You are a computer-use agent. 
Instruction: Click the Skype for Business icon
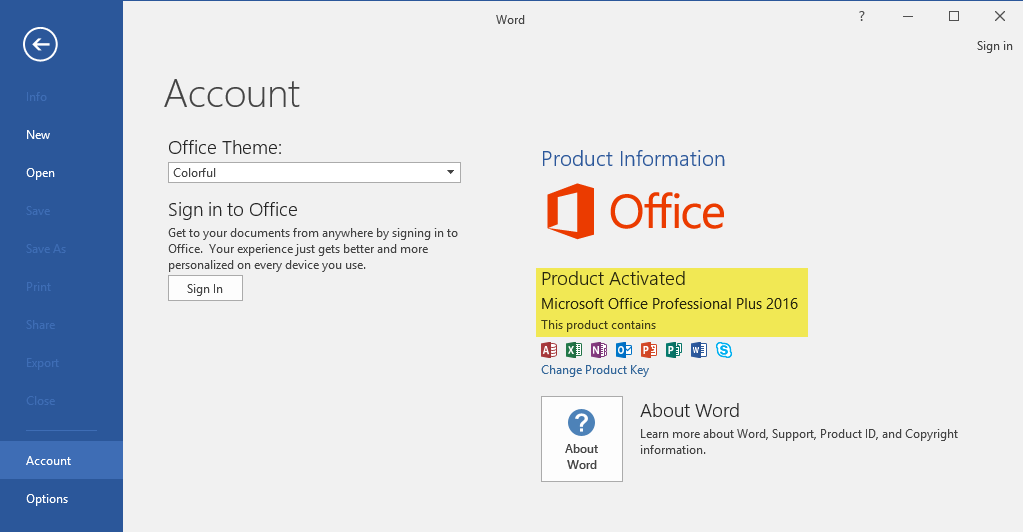[724, 350]
